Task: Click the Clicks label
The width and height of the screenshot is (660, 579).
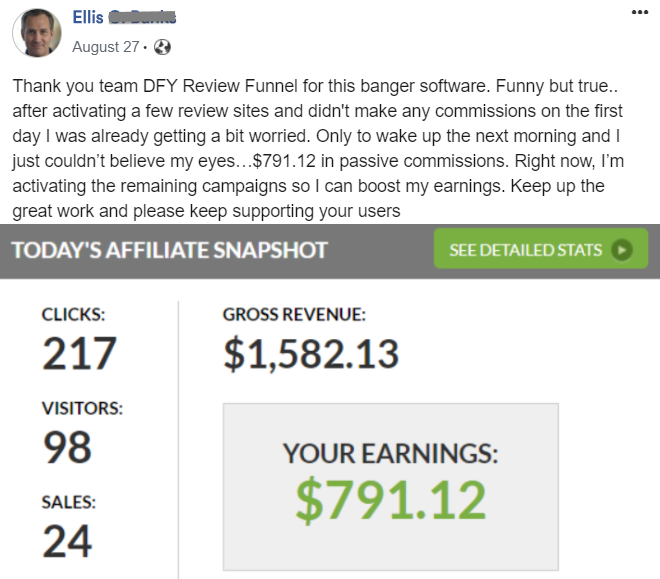Action: pos(74,314)
